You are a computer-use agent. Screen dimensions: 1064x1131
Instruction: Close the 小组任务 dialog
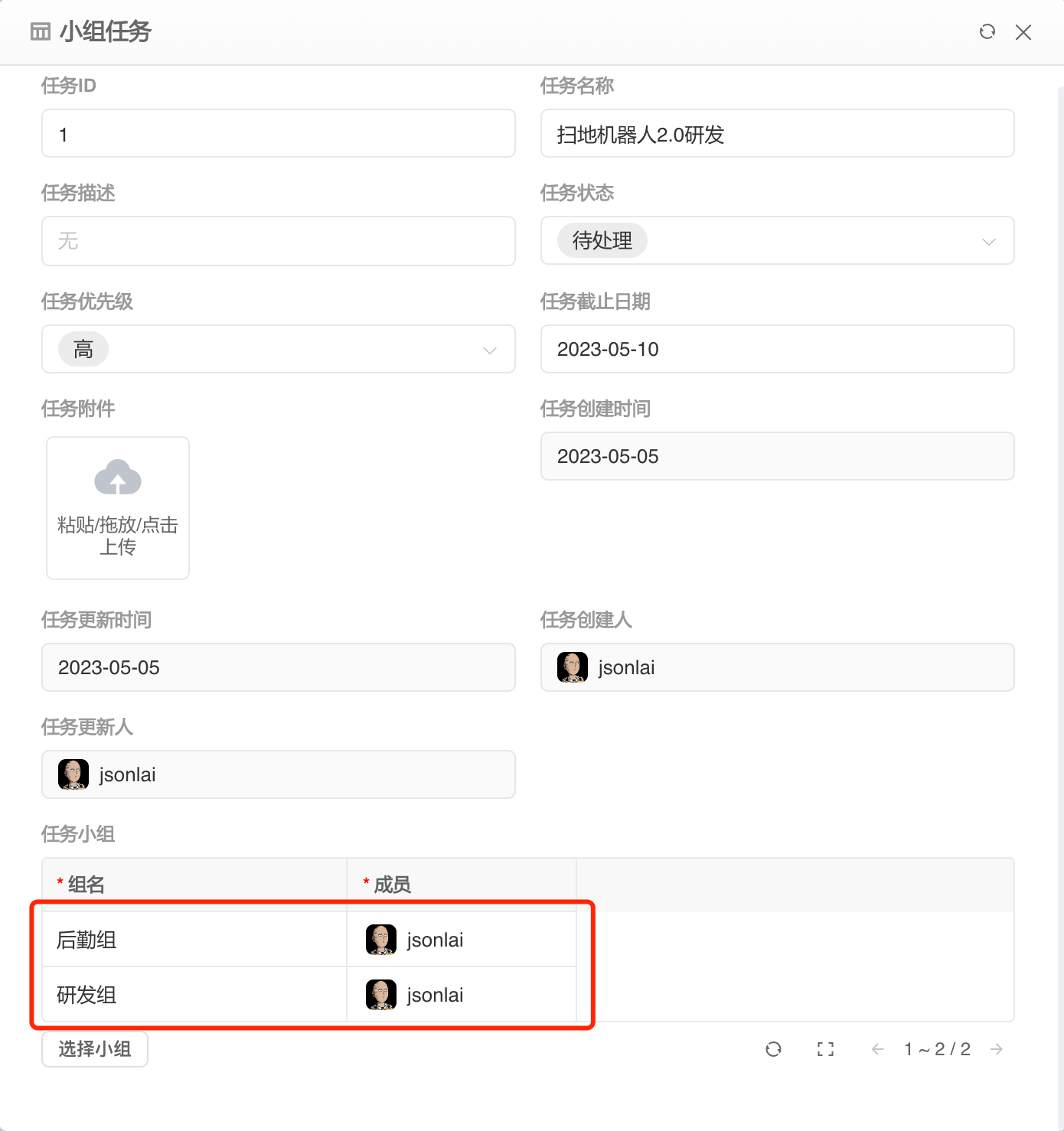click(1023, 32)
